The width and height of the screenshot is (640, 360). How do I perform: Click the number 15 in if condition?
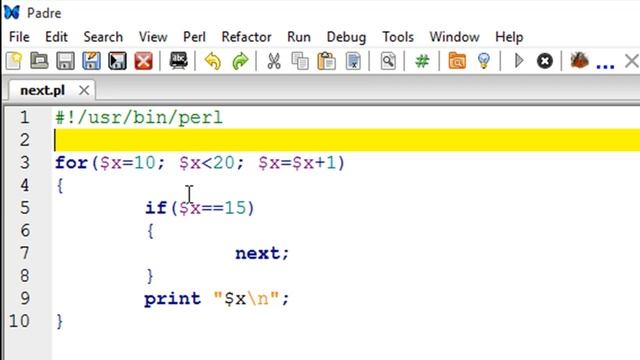(x=235, y=208)
